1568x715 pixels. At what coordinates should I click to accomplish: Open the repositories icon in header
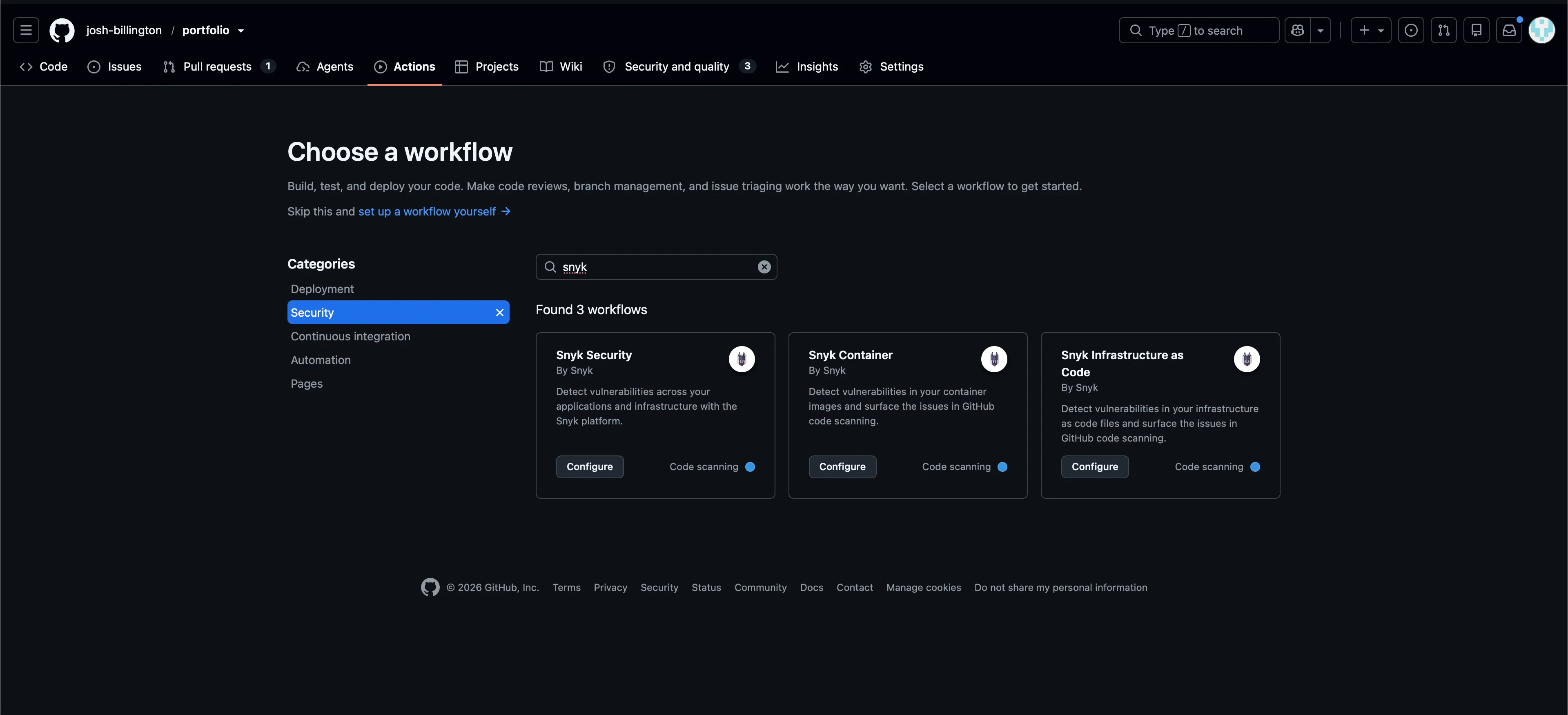pos(1476,30)
